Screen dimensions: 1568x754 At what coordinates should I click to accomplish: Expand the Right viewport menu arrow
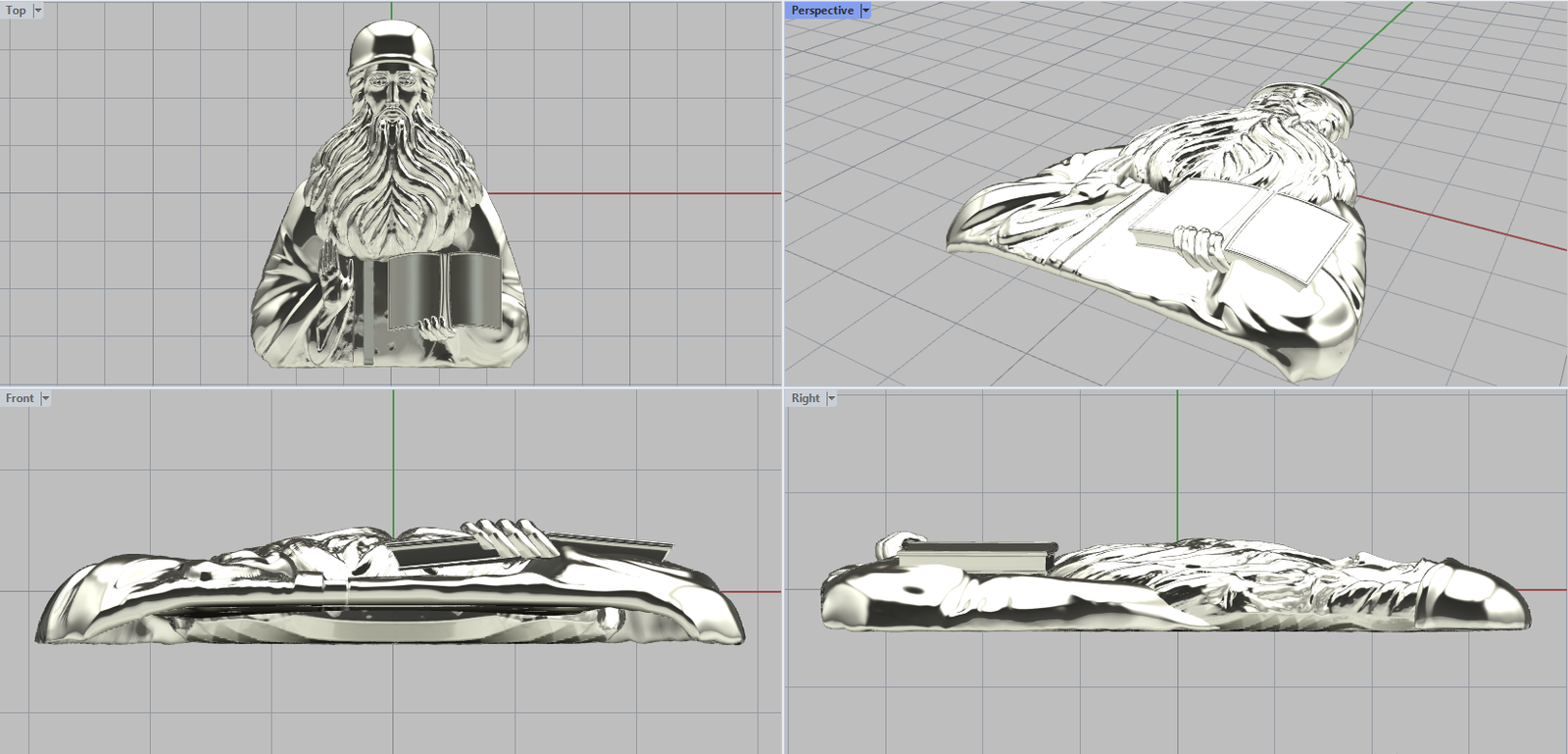click(831, 398)
